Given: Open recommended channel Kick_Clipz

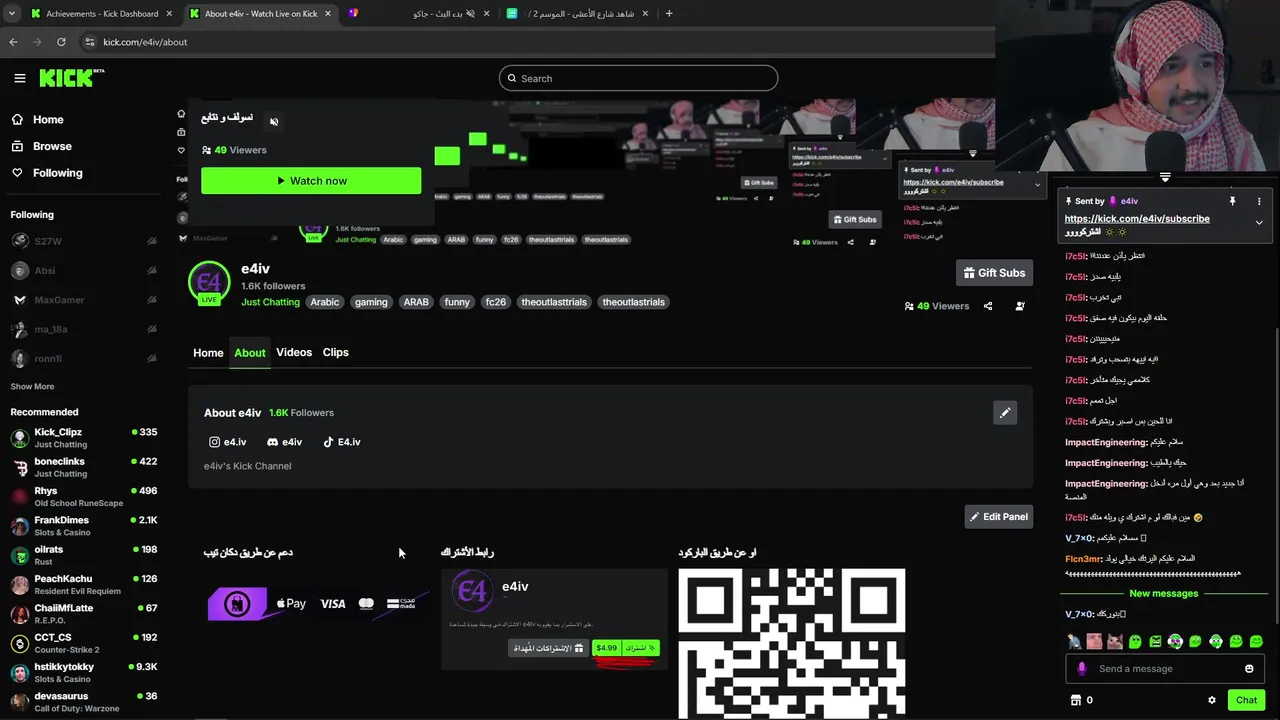Looking at the screenshot, I should (x=84, y=438).
